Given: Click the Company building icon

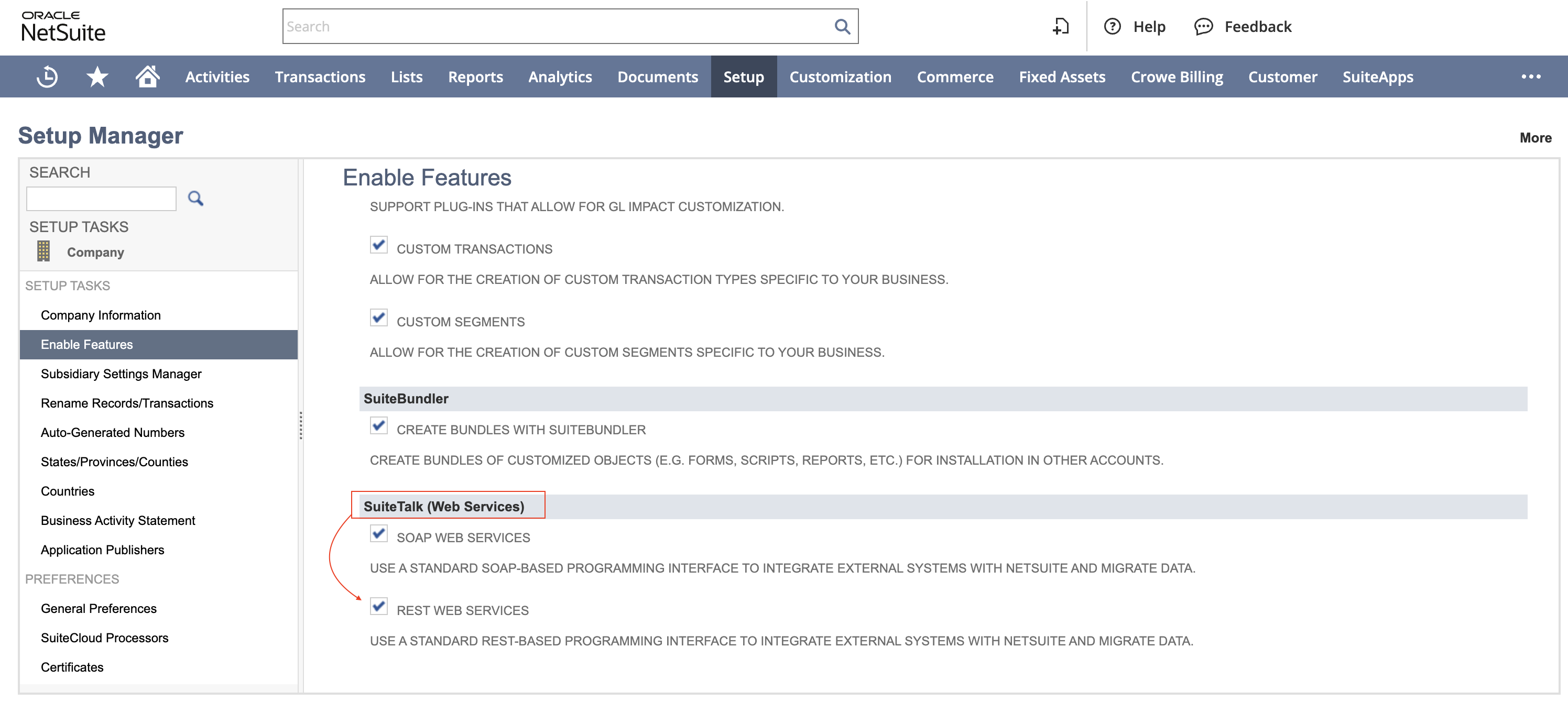Looking at the screenshot, I should [x=43, y=250].
